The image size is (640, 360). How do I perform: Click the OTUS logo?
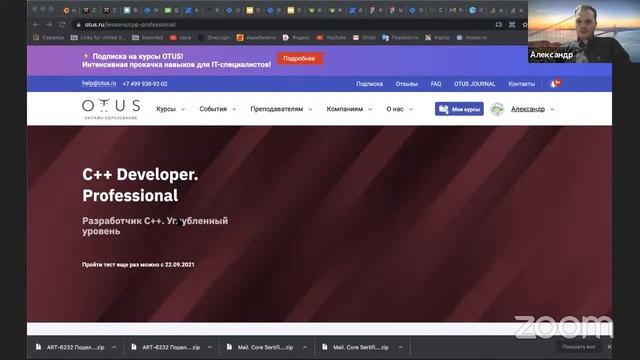111,109
